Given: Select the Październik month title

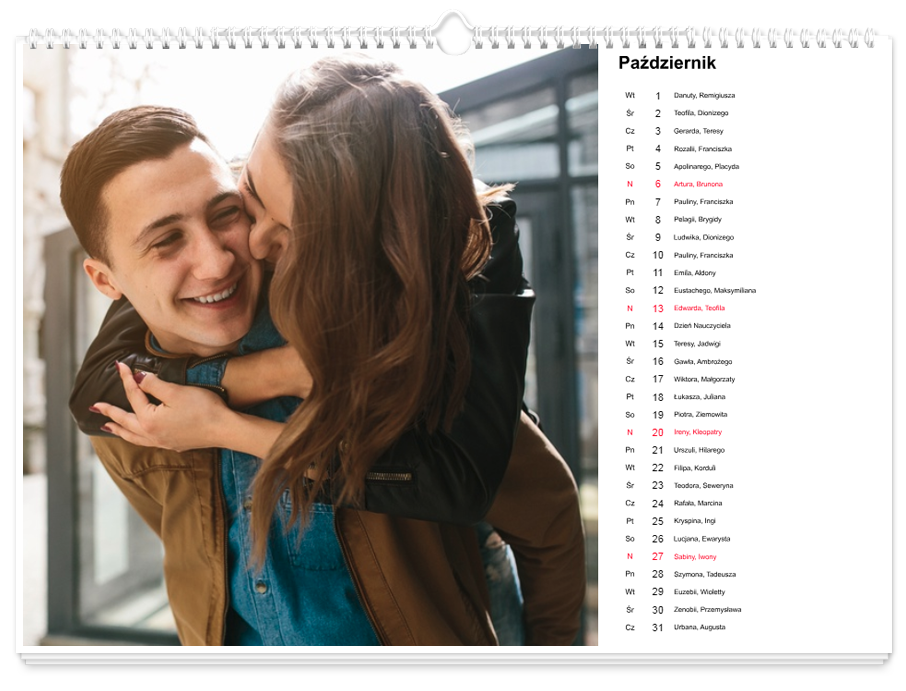Looking at the screenshot, I should pos(667,64).
